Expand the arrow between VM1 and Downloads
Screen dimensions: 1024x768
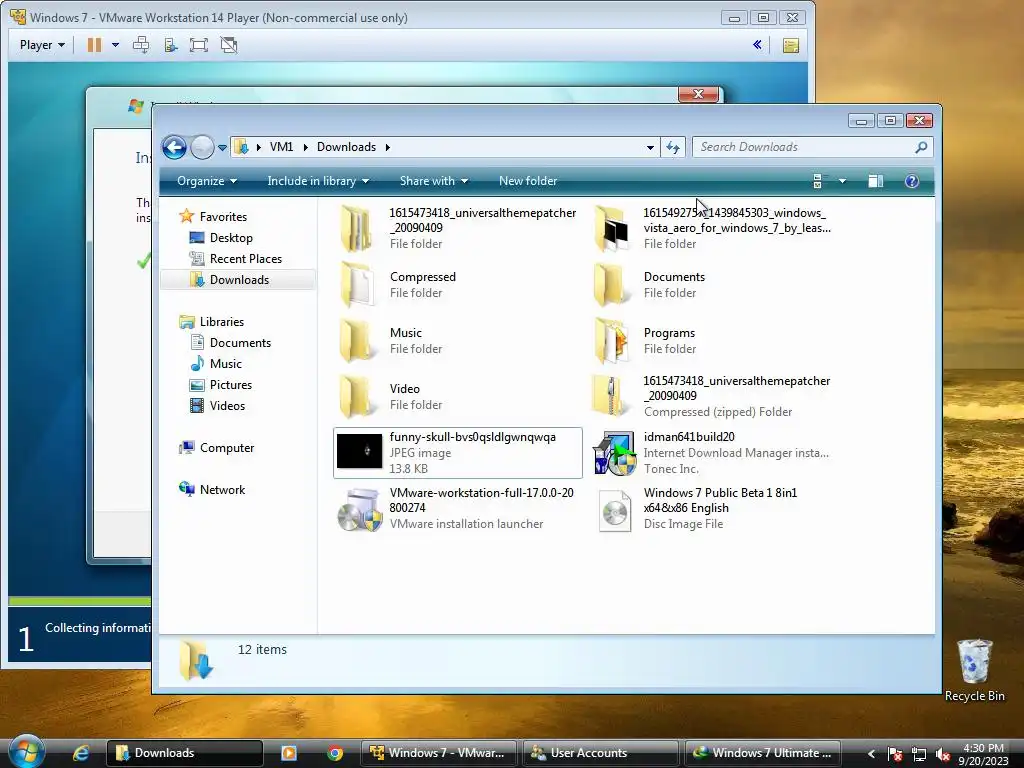pyautogui.click(x=305, y=147)
